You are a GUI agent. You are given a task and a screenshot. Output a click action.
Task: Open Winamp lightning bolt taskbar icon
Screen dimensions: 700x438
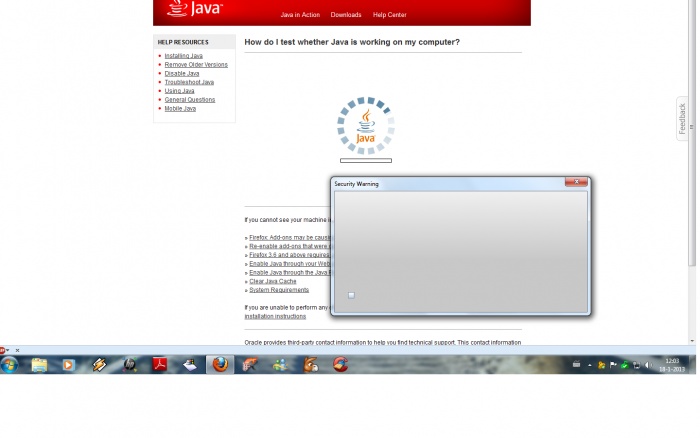[x=99, y=365]
